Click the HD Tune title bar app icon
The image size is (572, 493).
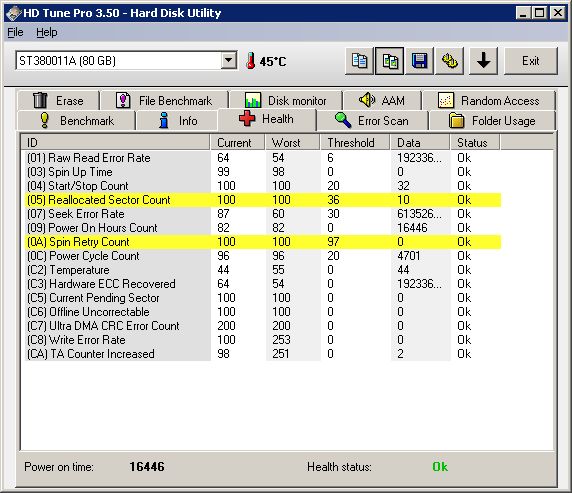(13, 14)
